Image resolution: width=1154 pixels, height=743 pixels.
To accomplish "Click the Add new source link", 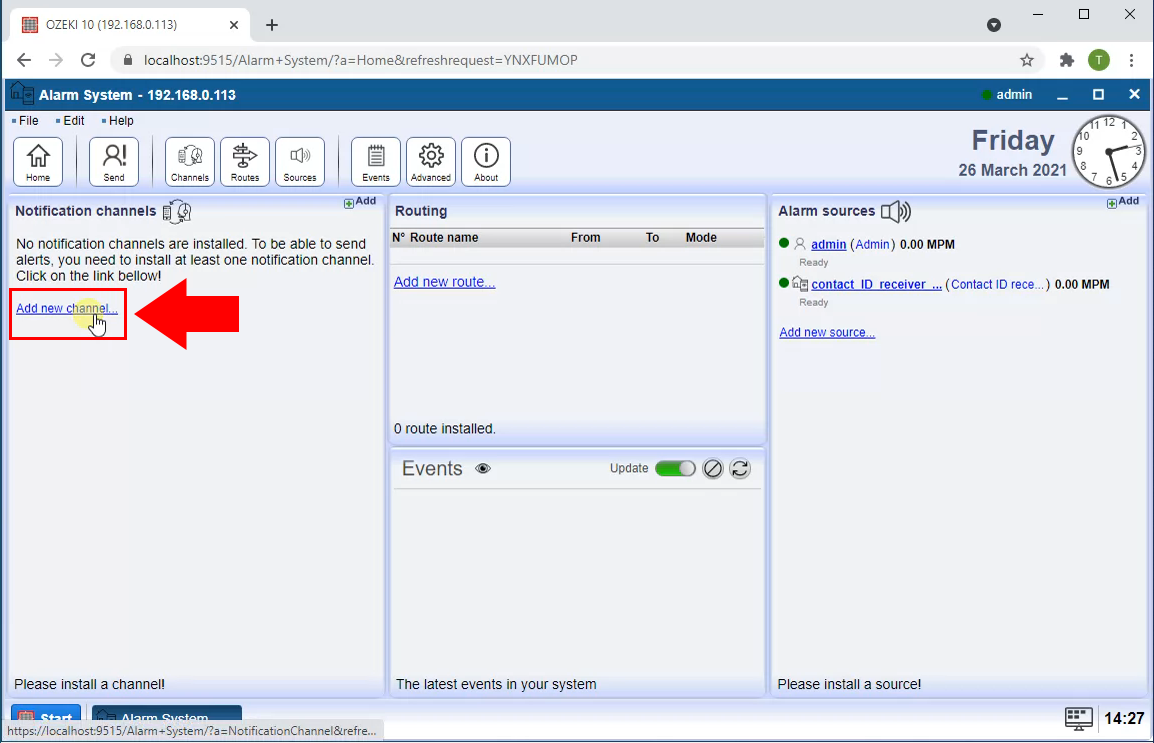I will [827, 333].
